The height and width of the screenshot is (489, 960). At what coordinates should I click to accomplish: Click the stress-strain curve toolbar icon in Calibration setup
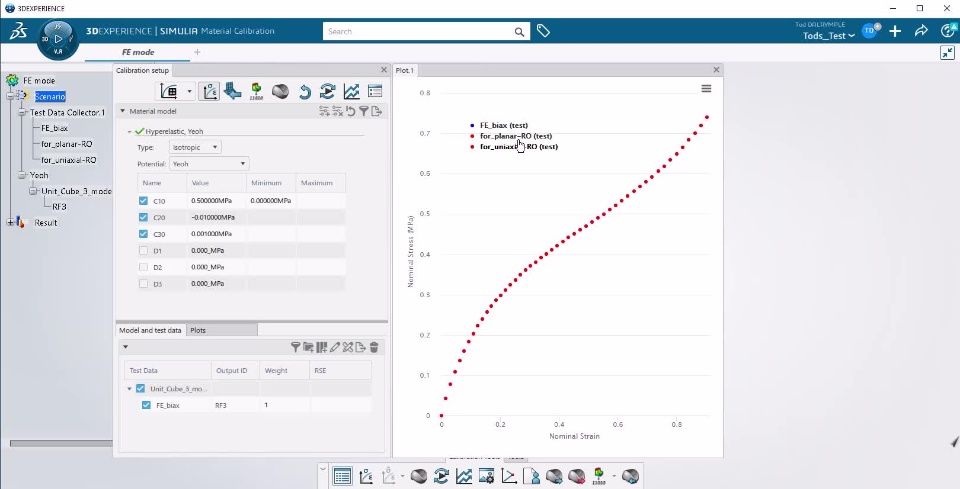[209, 91]
